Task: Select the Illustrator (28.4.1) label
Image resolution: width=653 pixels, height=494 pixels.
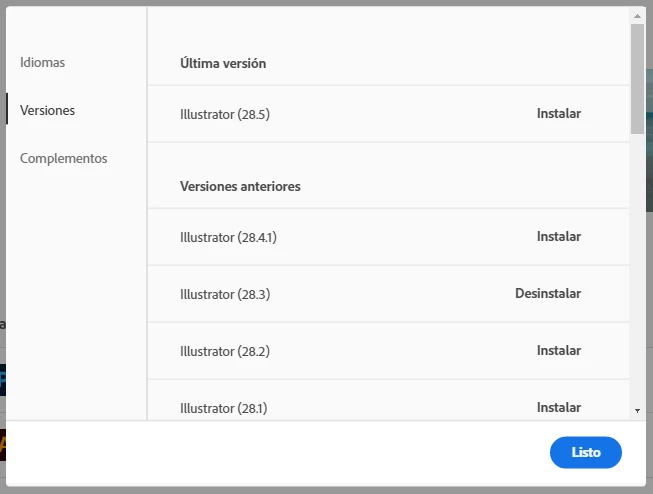Action: [x=228, y=237]
